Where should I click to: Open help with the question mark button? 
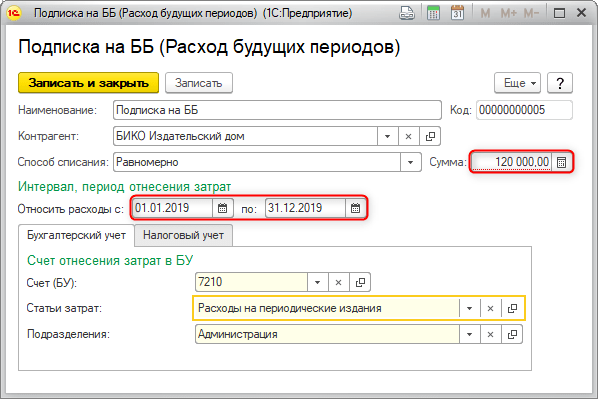(x=560, y=83)
